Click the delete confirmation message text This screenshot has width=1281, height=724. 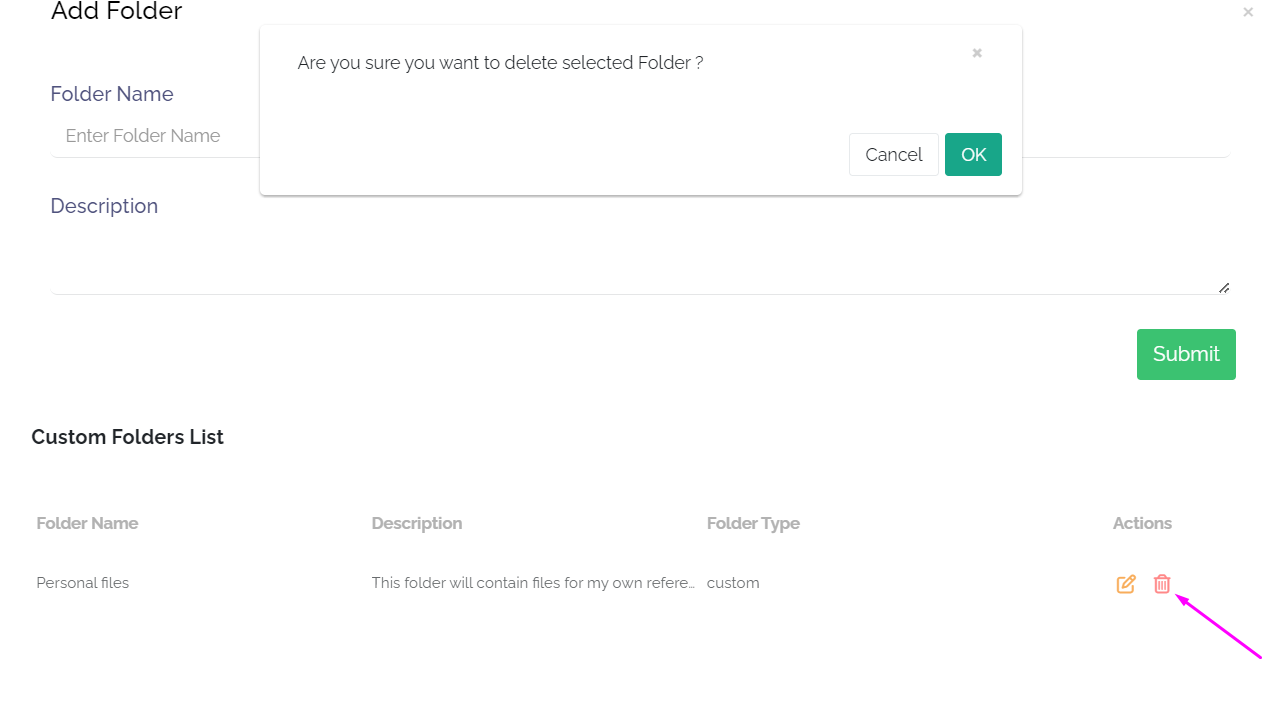500,63
